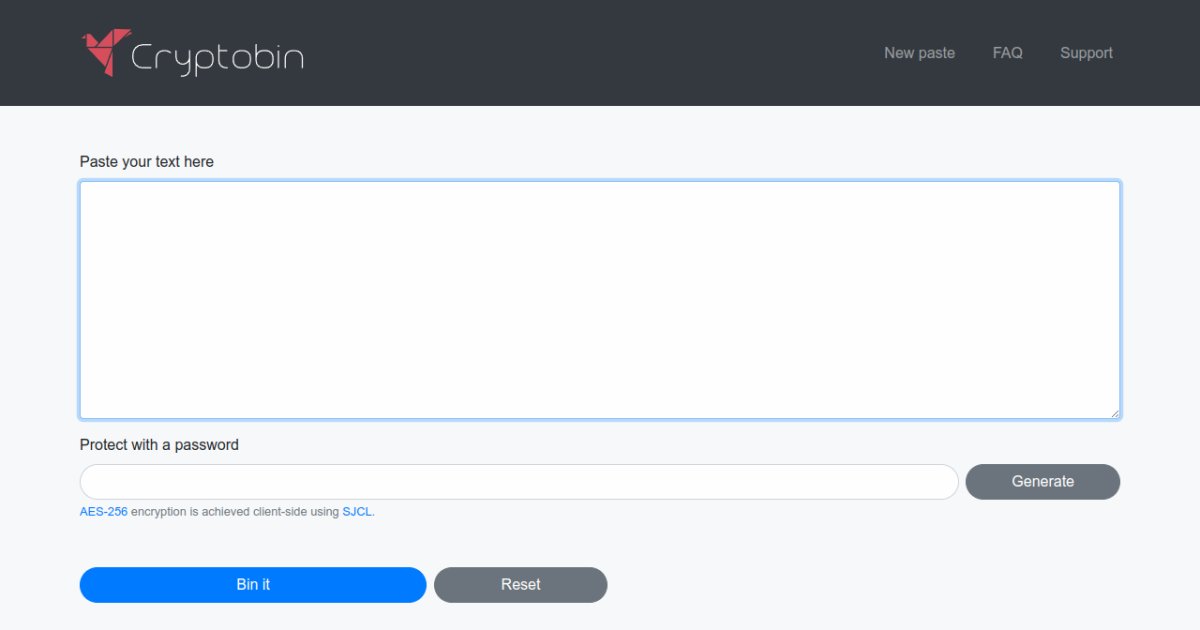Viewport: 1200px width, 630px height.
Task: Click the text area resize handle
Action: pos(1114,412)
